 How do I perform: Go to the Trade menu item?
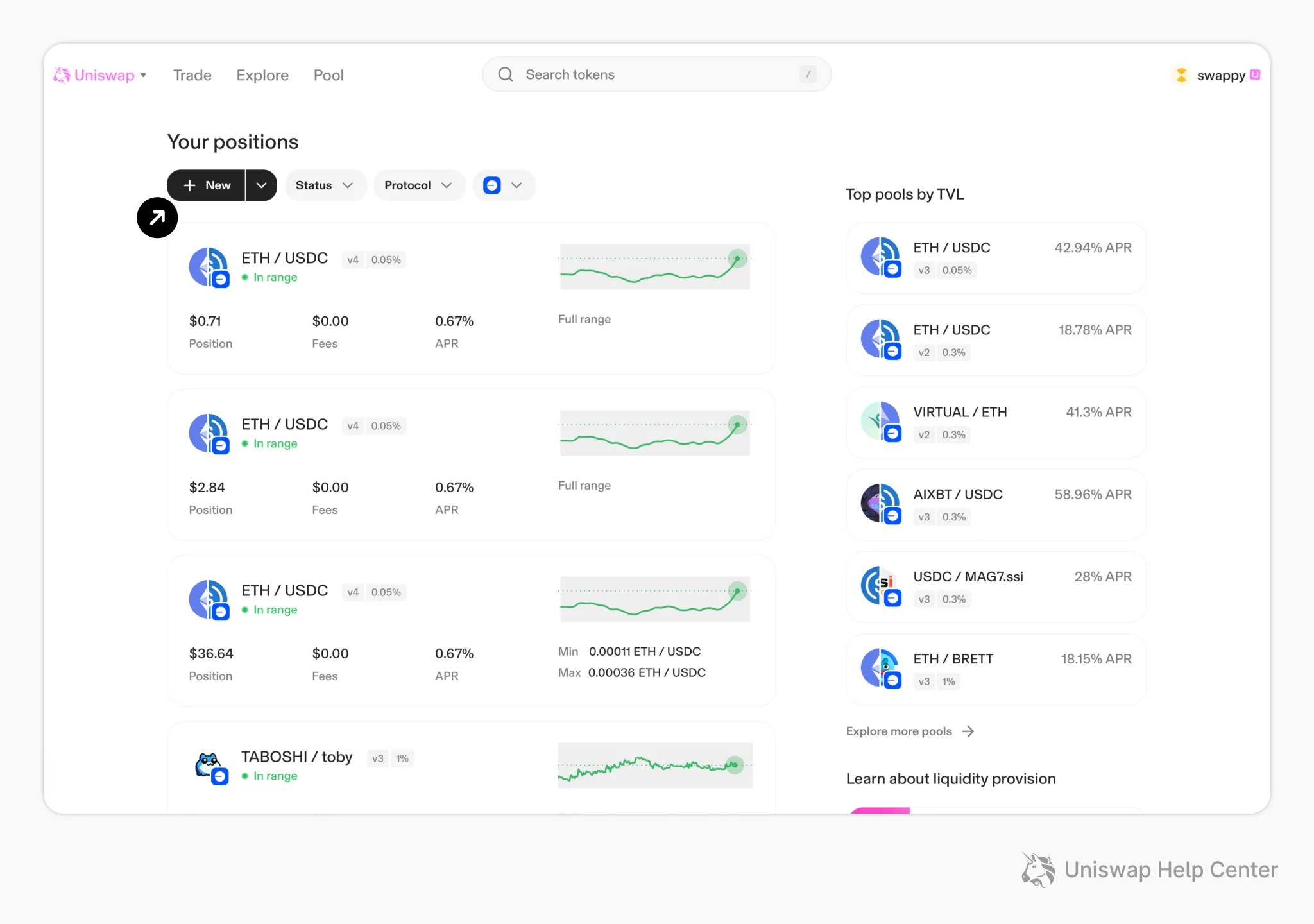(x=192, y=75)
